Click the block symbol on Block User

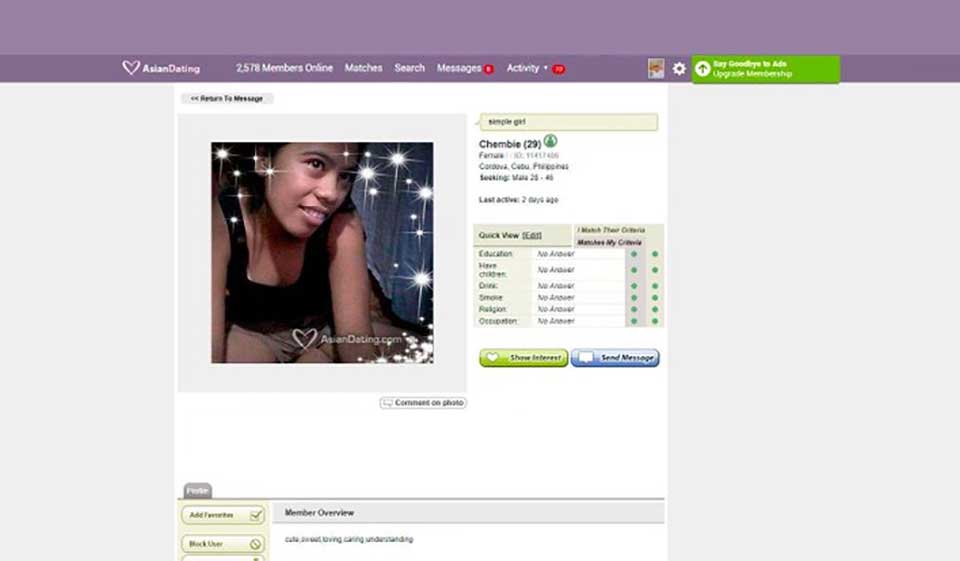256,544
